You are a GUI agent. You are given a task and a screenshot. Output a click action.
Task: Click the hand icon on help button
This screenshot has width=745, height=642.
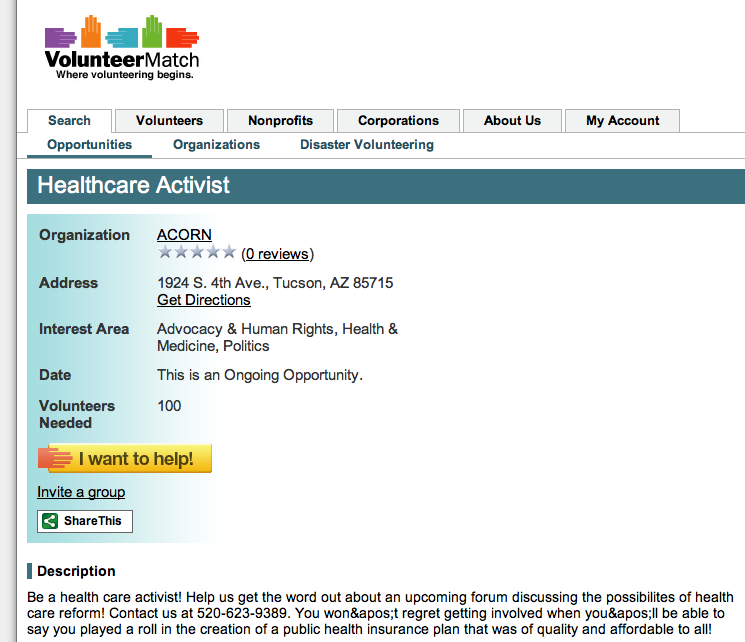(55, 459)
